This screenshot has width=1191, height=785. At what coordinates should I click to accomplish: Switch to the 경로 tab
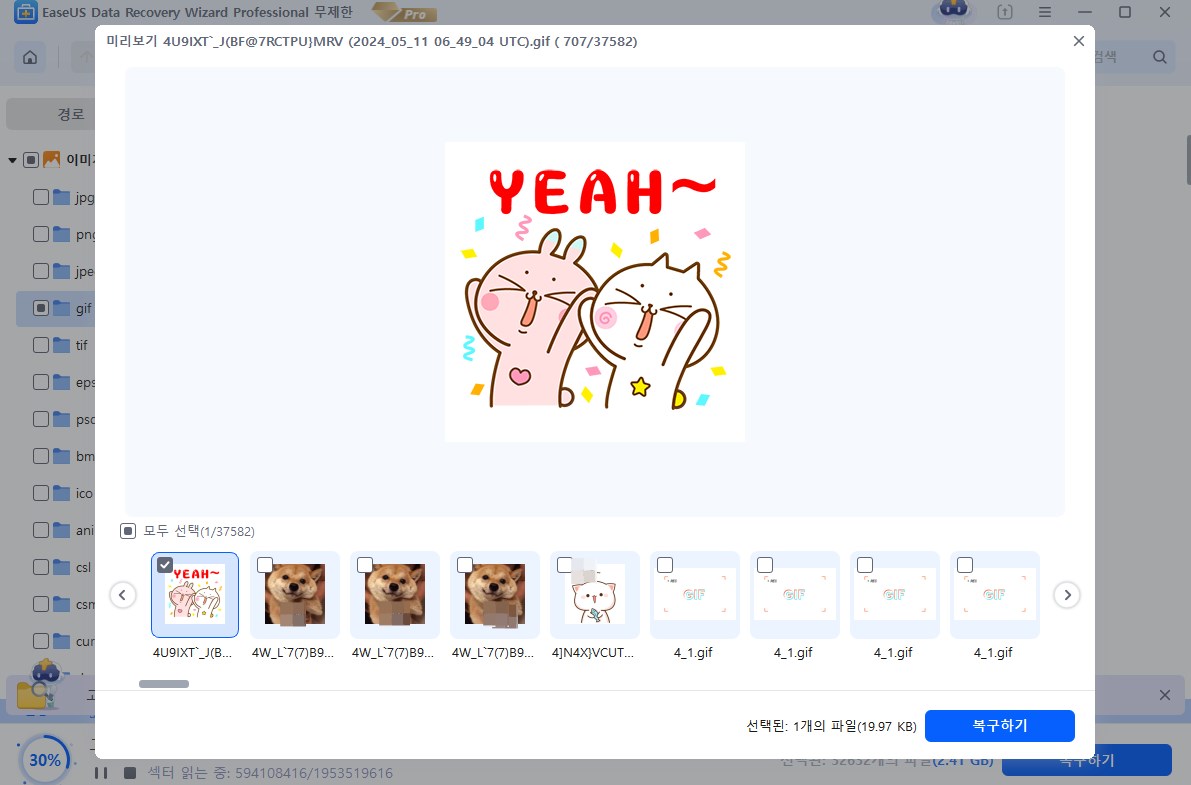coord(71,114)
